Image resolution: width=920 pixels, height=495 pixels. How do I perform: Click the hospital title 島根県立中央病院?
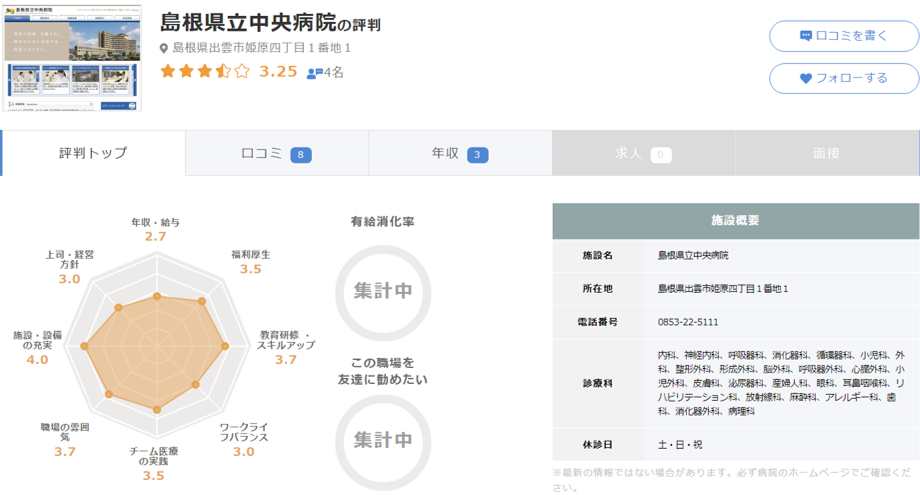(x=247, y=23)
